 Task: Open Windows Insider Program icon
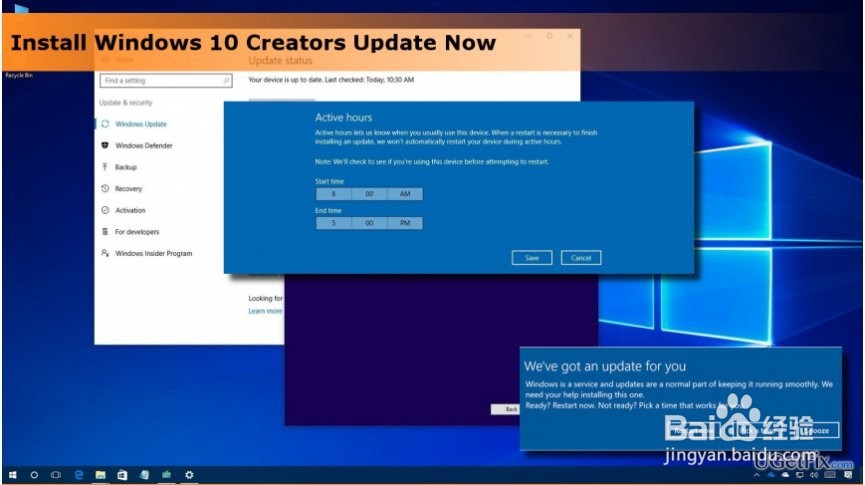coord(105,253)
